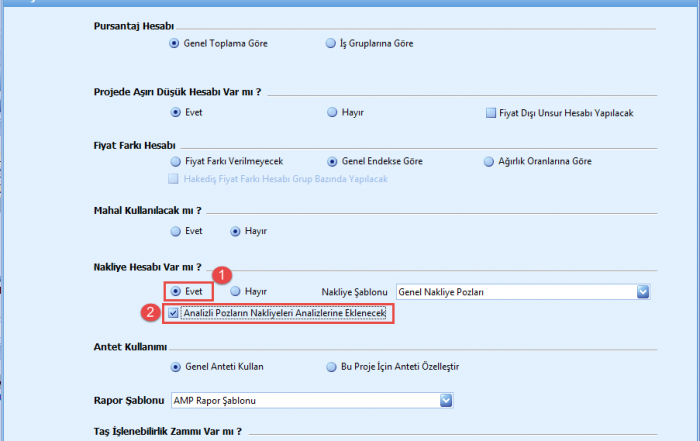Screen dimensions: 700x441
Task: Select Genel Anteti Kullan option
Action: [176, 367]
